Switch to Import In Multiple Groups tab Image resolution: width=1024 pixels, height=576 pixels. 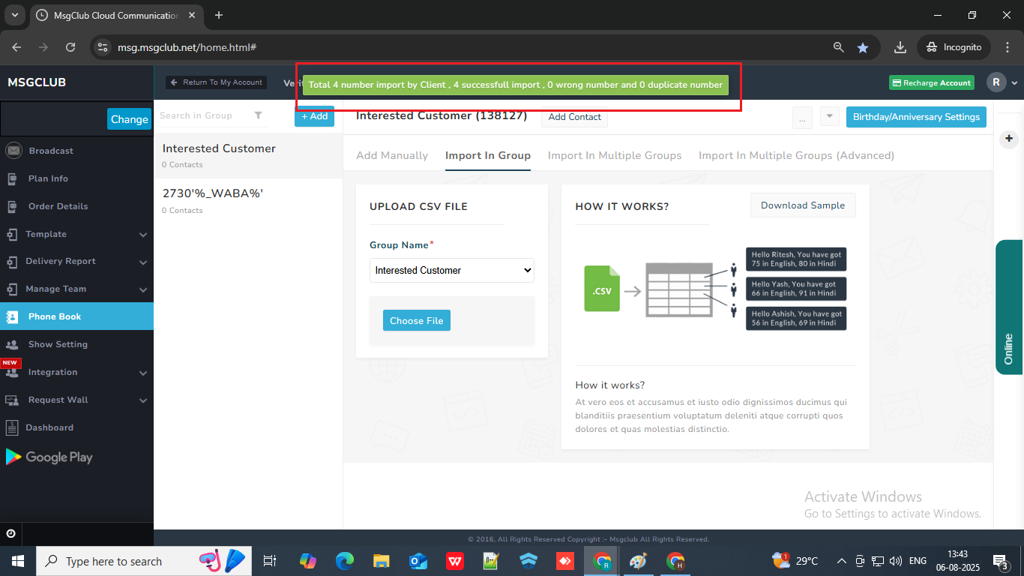pyautogui.click(x=615, y=155)
